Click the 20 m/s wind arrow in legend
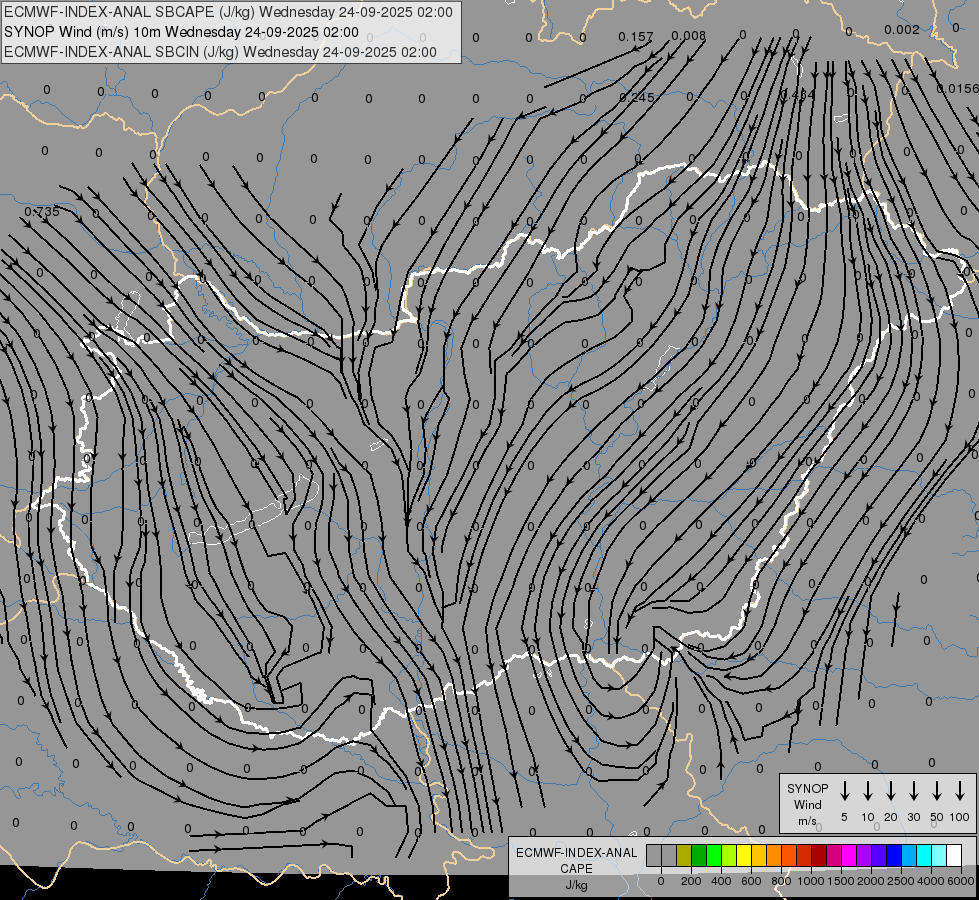 pyautogui.click(x=890, y=791)
